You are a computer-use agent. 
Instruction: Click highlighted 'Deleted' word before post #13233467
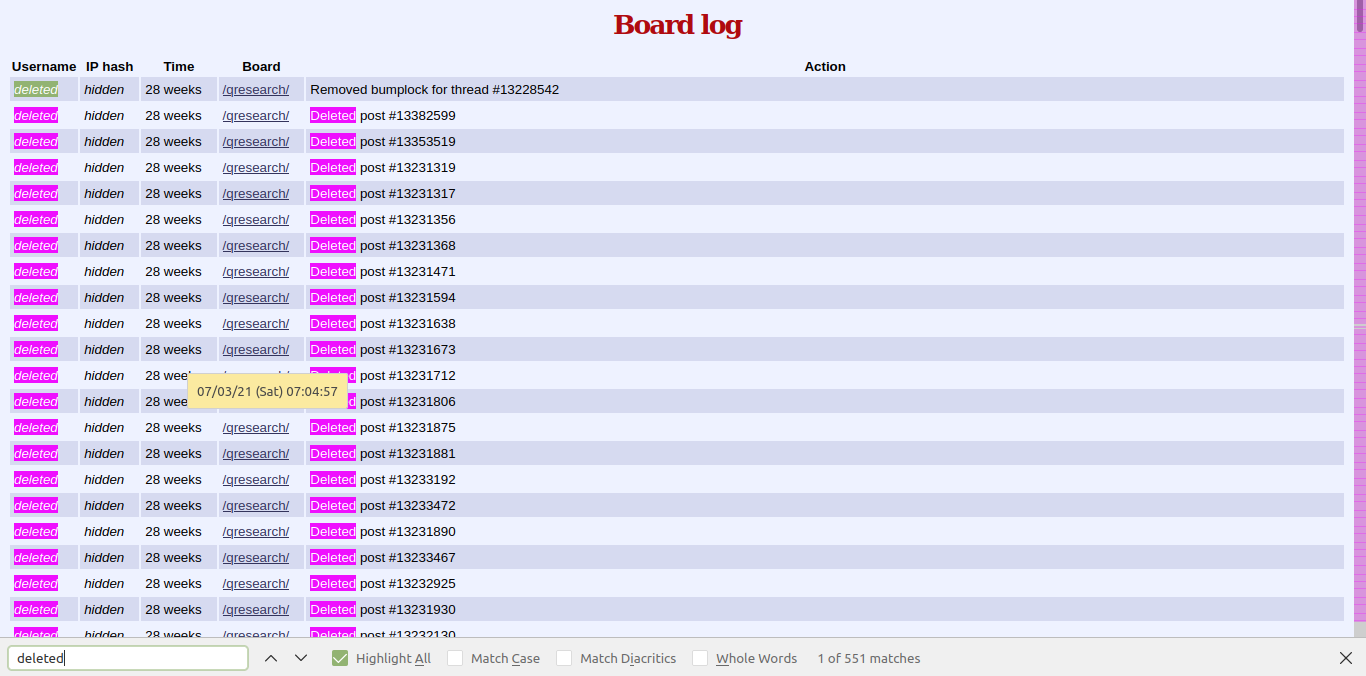[x=333, y=558]
